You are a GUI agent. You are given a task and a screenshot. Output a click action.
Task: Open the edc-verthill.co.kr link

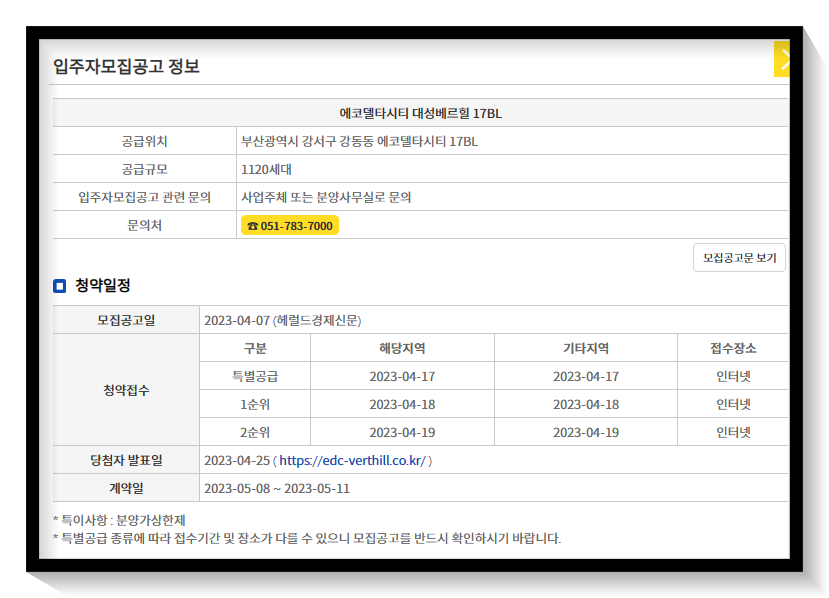[x=352, y=461]
